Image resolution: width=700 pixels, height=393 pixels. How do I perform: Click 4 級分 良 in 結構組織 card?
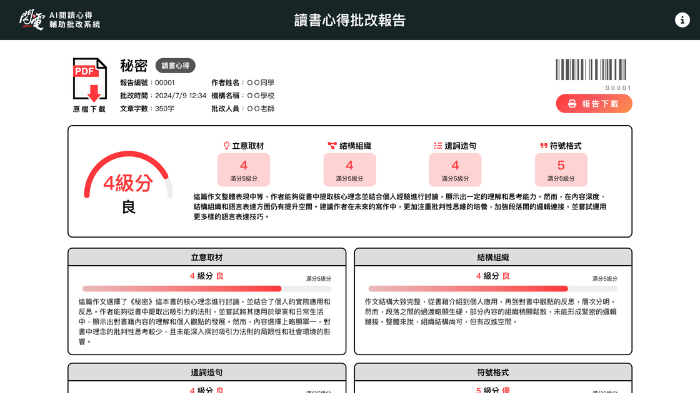(x=492, y=276)
